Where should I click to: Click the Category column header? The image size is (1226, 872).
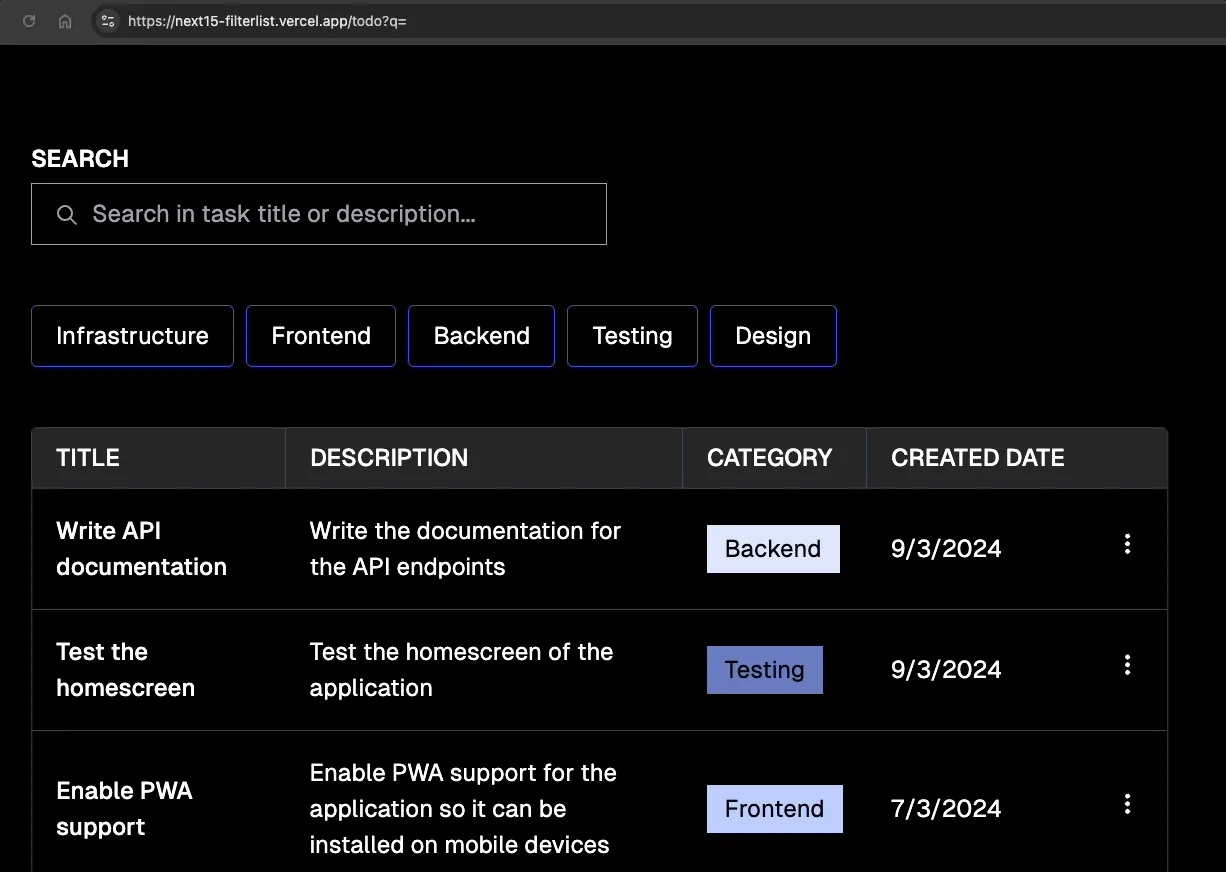[769, 458]
